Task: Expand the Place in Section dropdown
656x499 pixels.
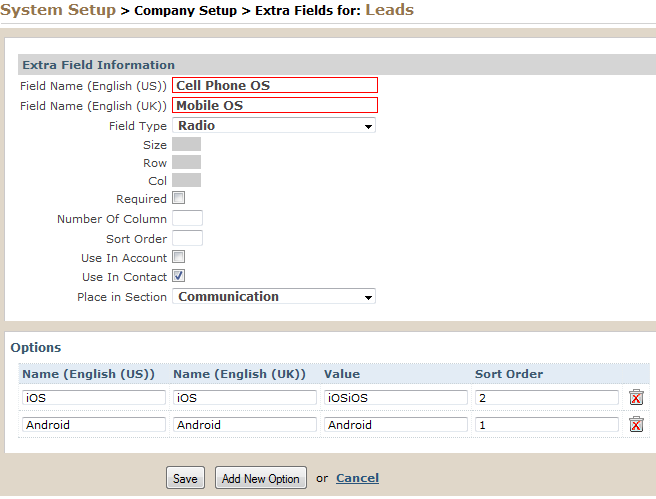Action: [274, 297]
